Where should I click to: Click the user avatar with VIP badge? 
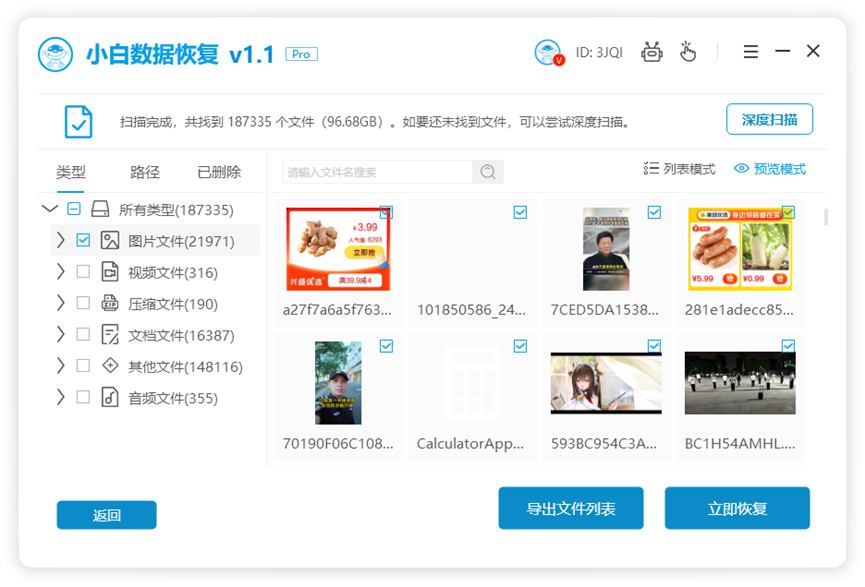(548, 52)
